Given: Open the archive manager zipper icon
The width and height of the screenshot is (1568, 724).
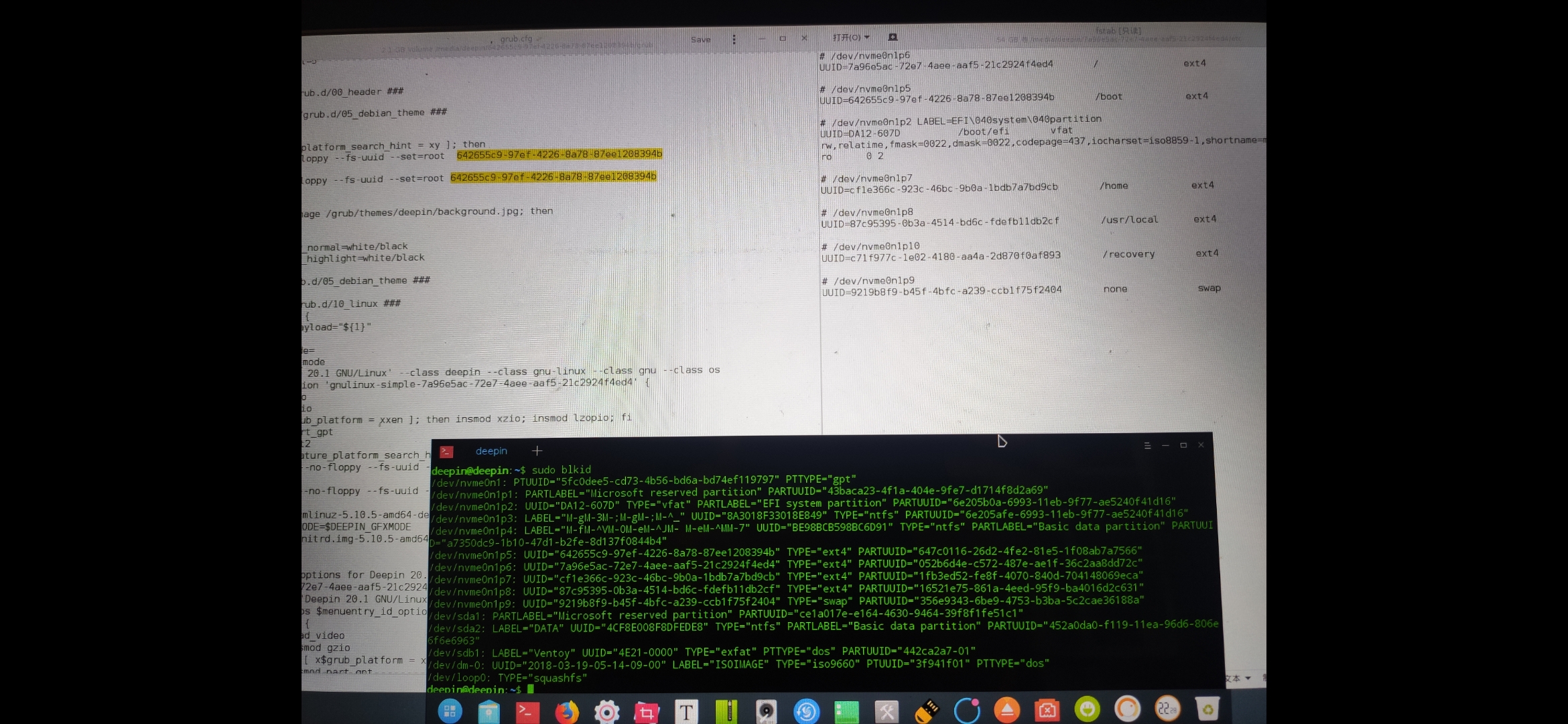Looking at the screenshot, I should (x=726, y=711).
